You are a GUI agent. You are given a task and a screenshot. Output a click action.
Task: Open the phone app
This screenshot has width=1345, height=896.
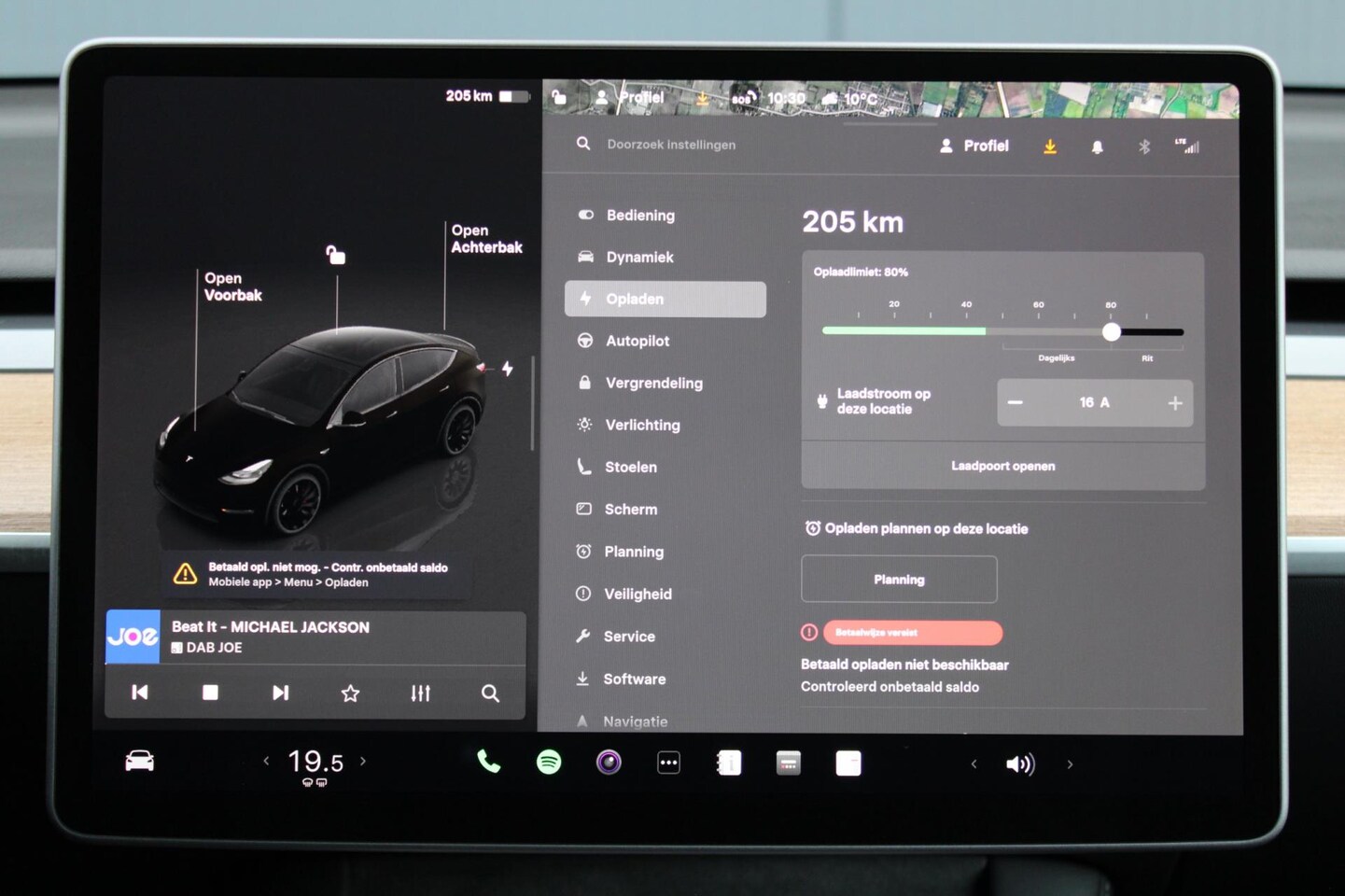pos(488,763)
